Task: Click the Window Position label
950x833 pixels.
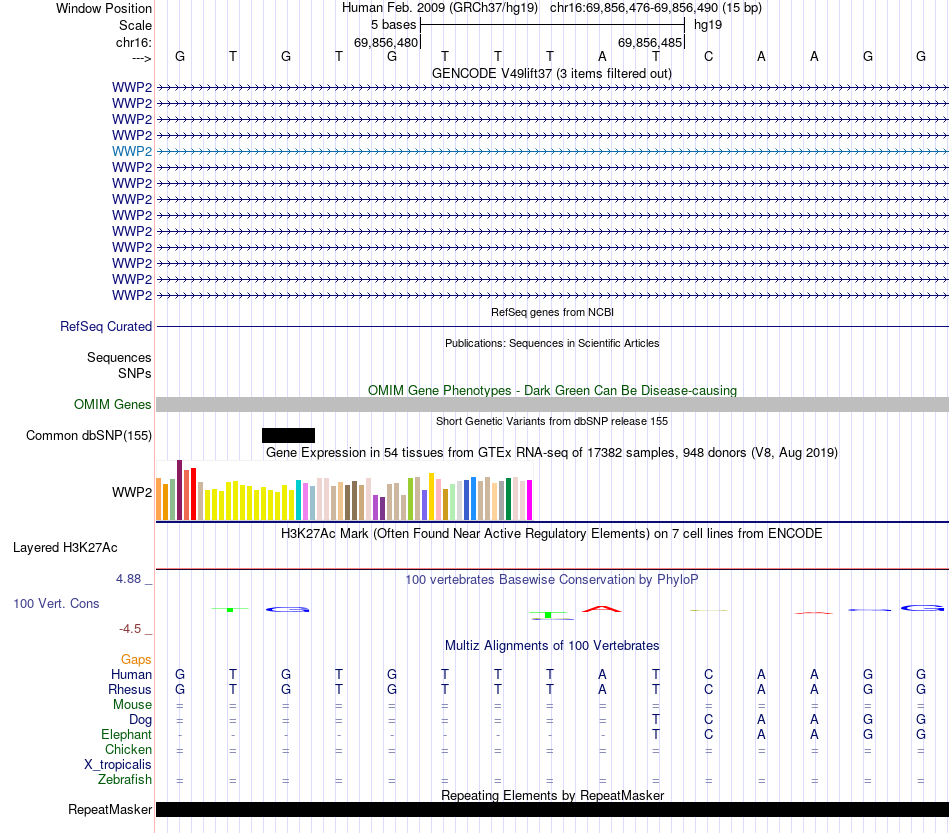Action: click(x=104, y=8)
